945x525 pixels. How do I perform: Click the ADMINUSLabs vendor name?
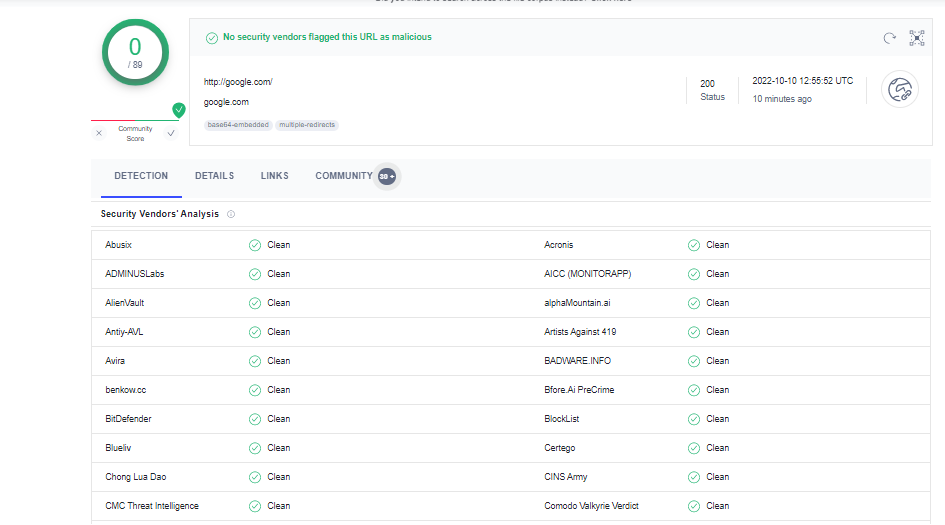point(134,274)
